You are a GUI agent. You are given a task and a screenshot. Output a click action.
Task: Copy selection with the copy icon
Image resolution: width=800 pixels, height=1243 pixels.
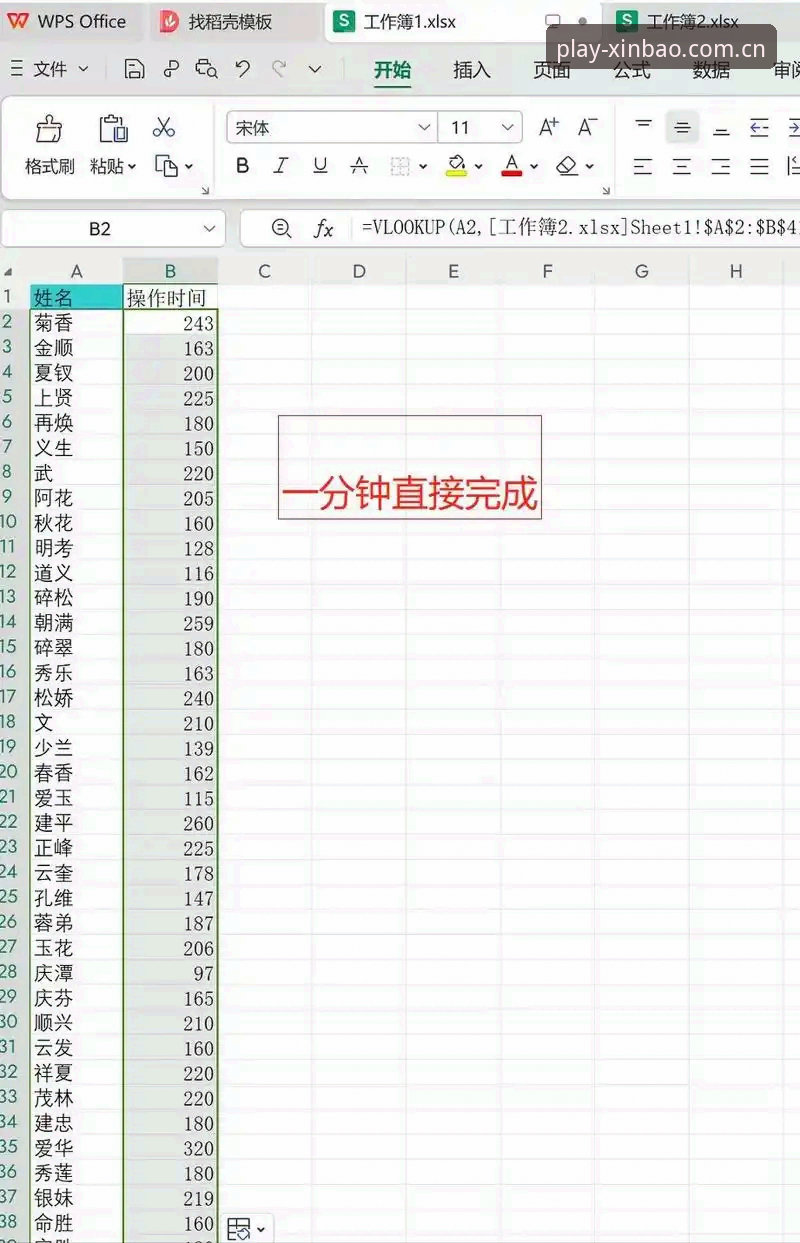pyautogui.click(x=166, y=166)
